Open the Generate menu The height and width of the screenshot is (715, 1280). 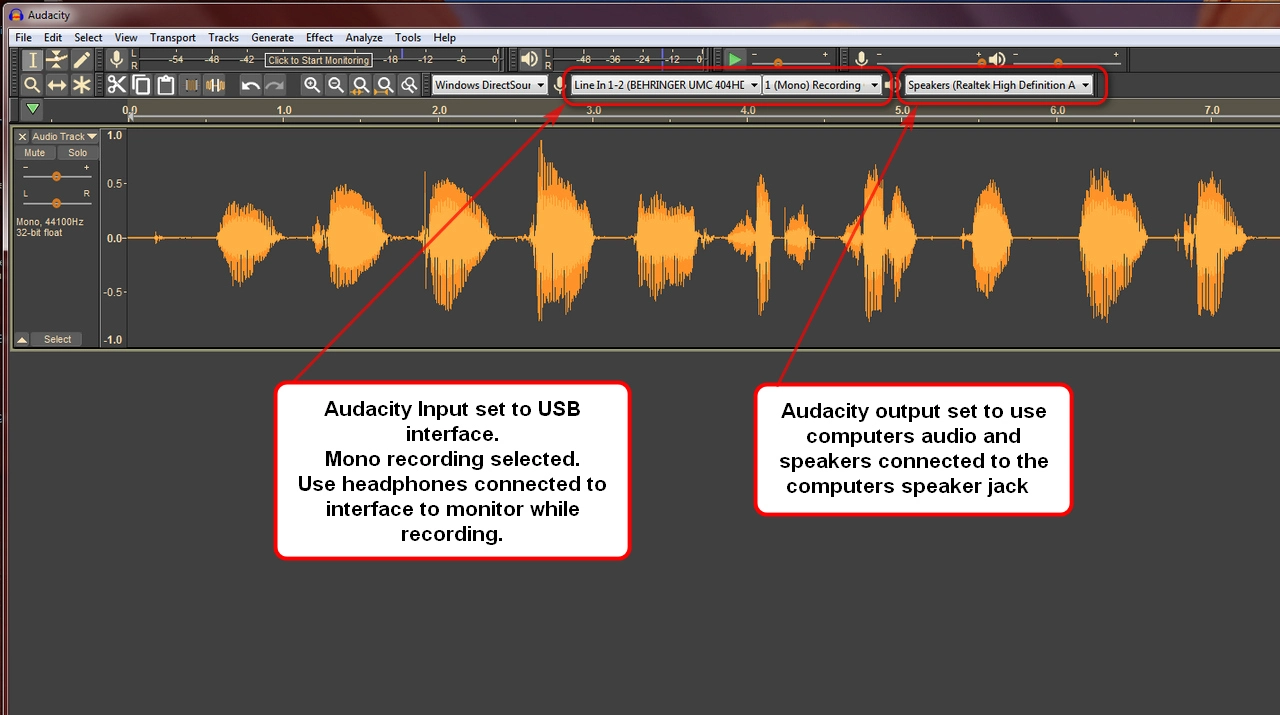tap(272, 38)
